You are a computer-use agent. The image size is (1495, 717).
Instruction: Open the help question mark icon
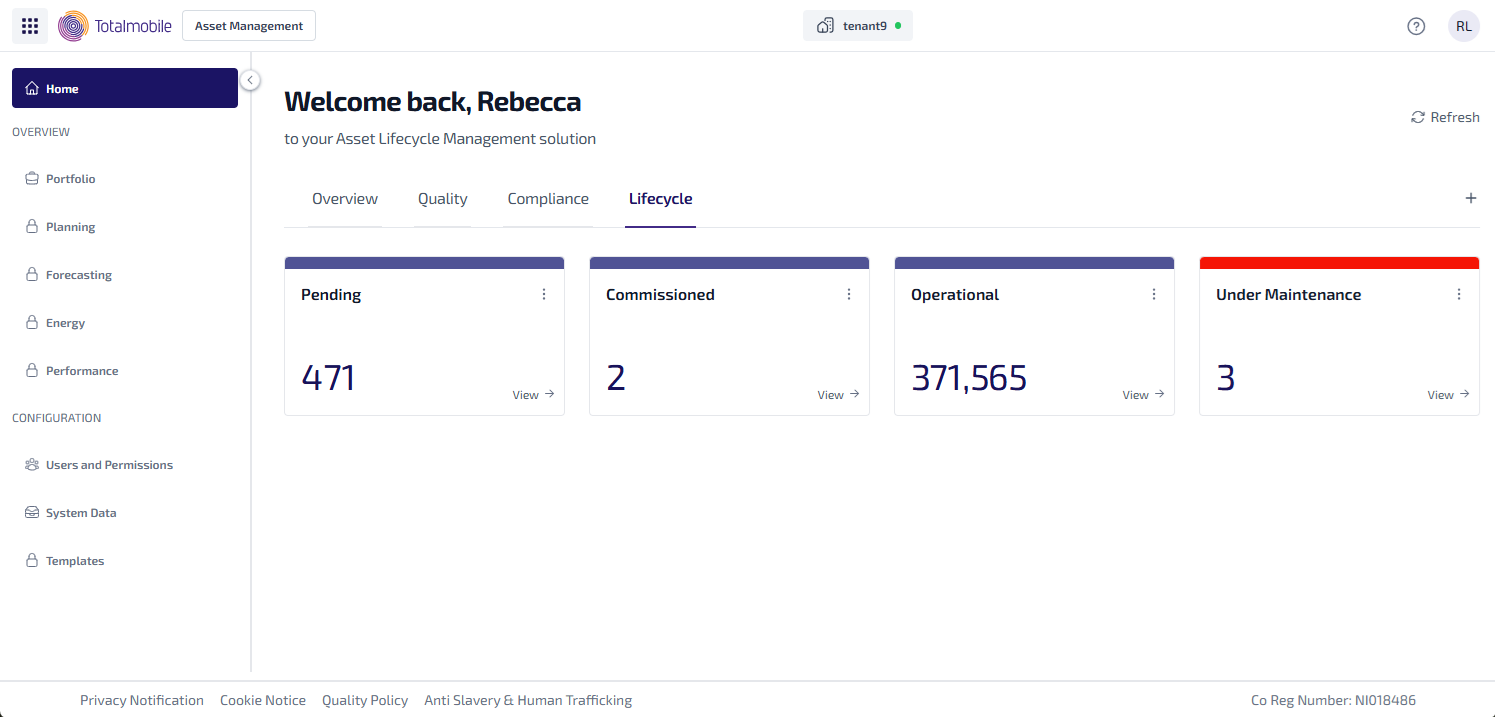click(1416, 26)
